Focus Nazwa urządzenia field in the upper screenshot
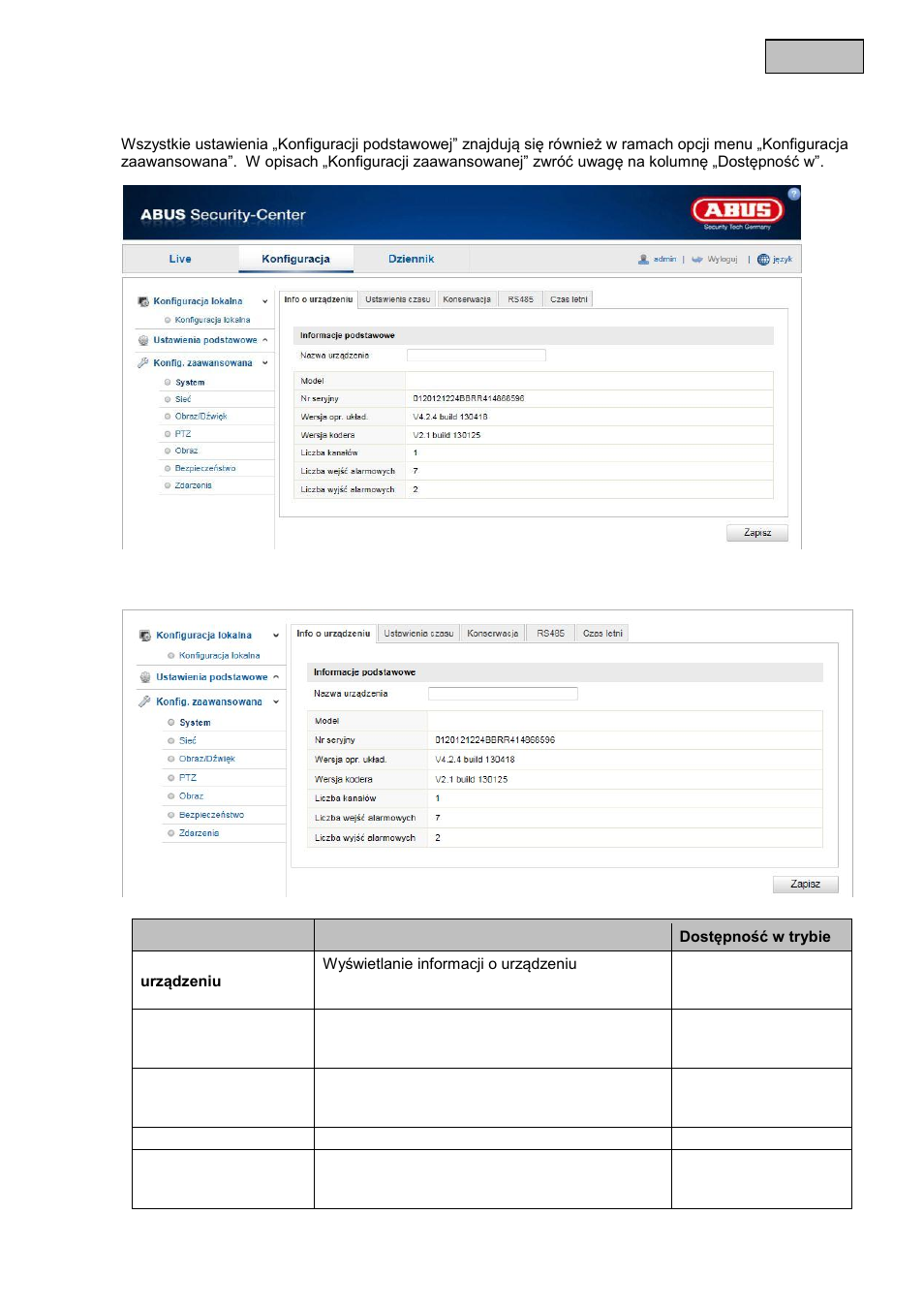Viewport: 924px width, 1308px height. [x=476, y=356]
